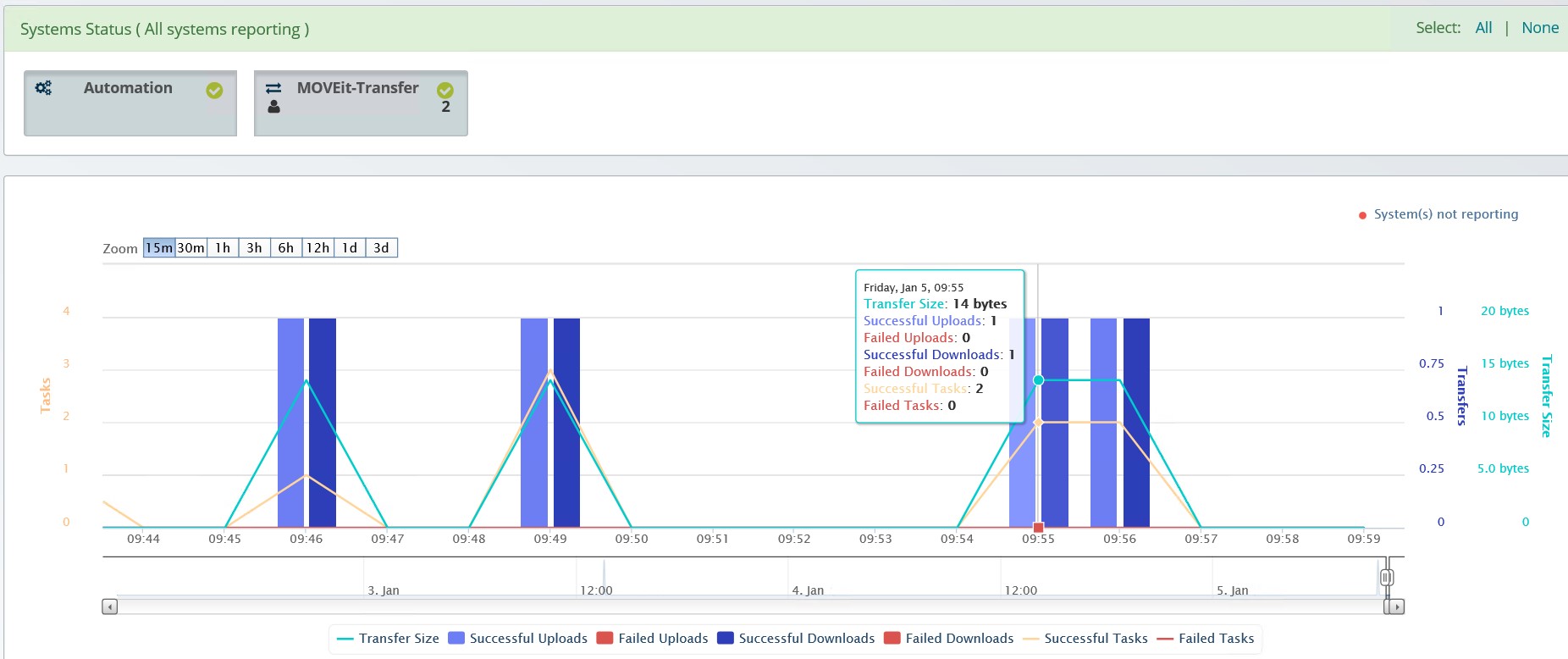1568x659 pixels.
Task: Toggle Successful Tasks series in legend
Action: 1085,639
